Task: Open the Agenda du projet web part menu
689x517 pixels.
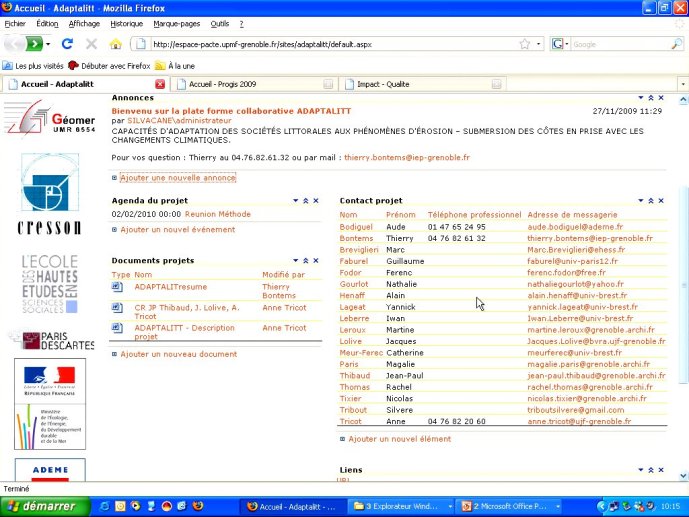Action: click(x=296, y=200)
